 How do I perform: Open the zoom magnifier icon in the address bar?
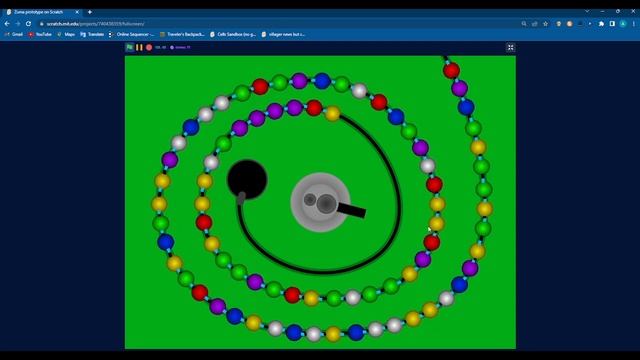pos(524,24)
